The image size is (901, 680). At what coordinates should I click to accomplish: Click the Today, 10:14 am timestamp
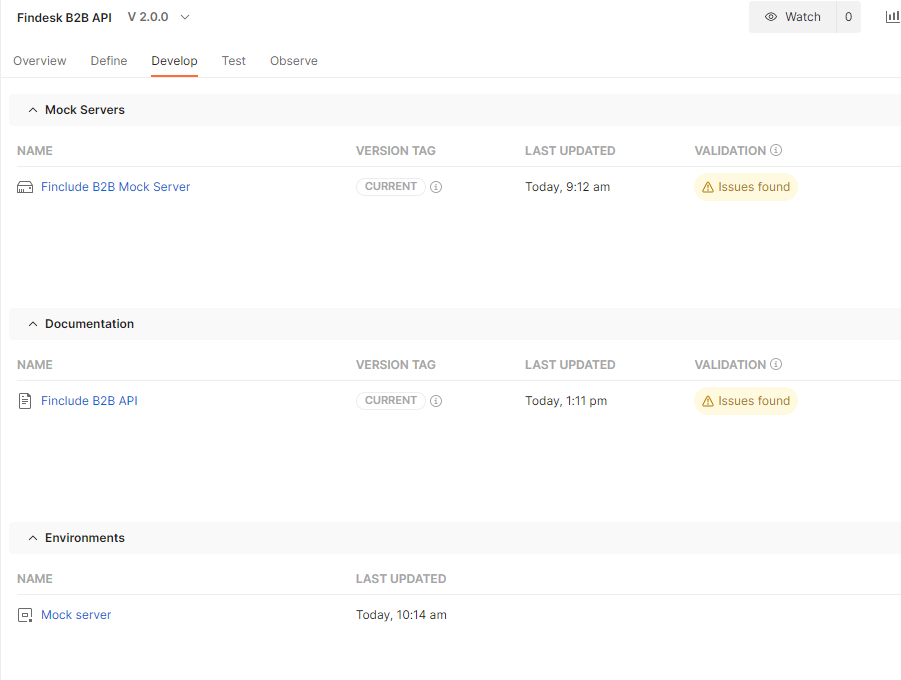pyautogui.click(x=401, y=614)
